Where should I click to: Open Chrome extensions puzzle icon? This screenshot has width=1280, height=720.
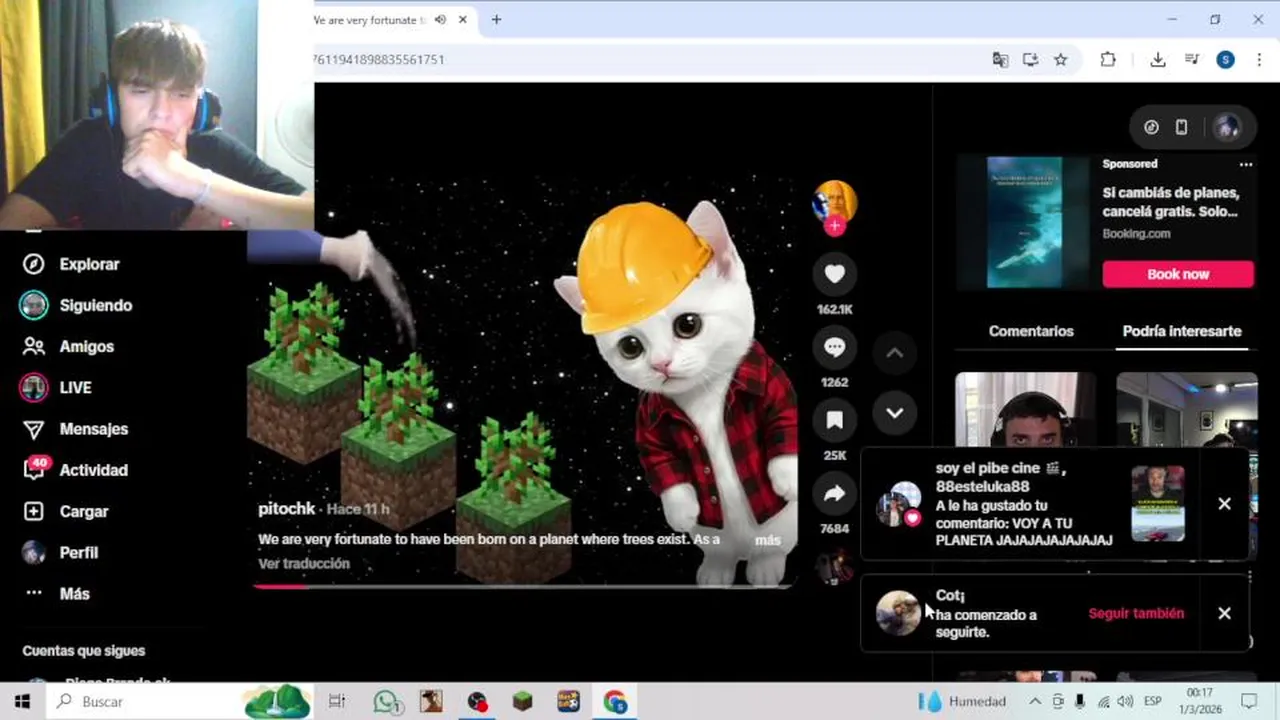pos(1108,60)
